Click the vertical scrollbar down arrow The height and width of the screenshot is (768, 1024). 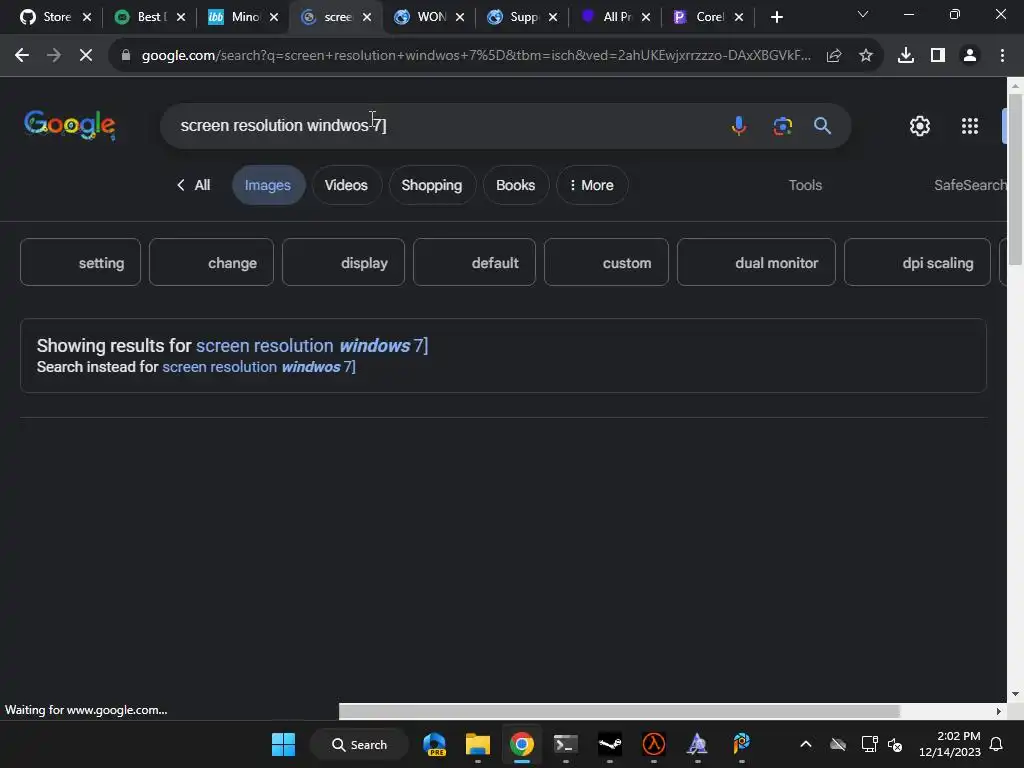tap(1015, 694)
